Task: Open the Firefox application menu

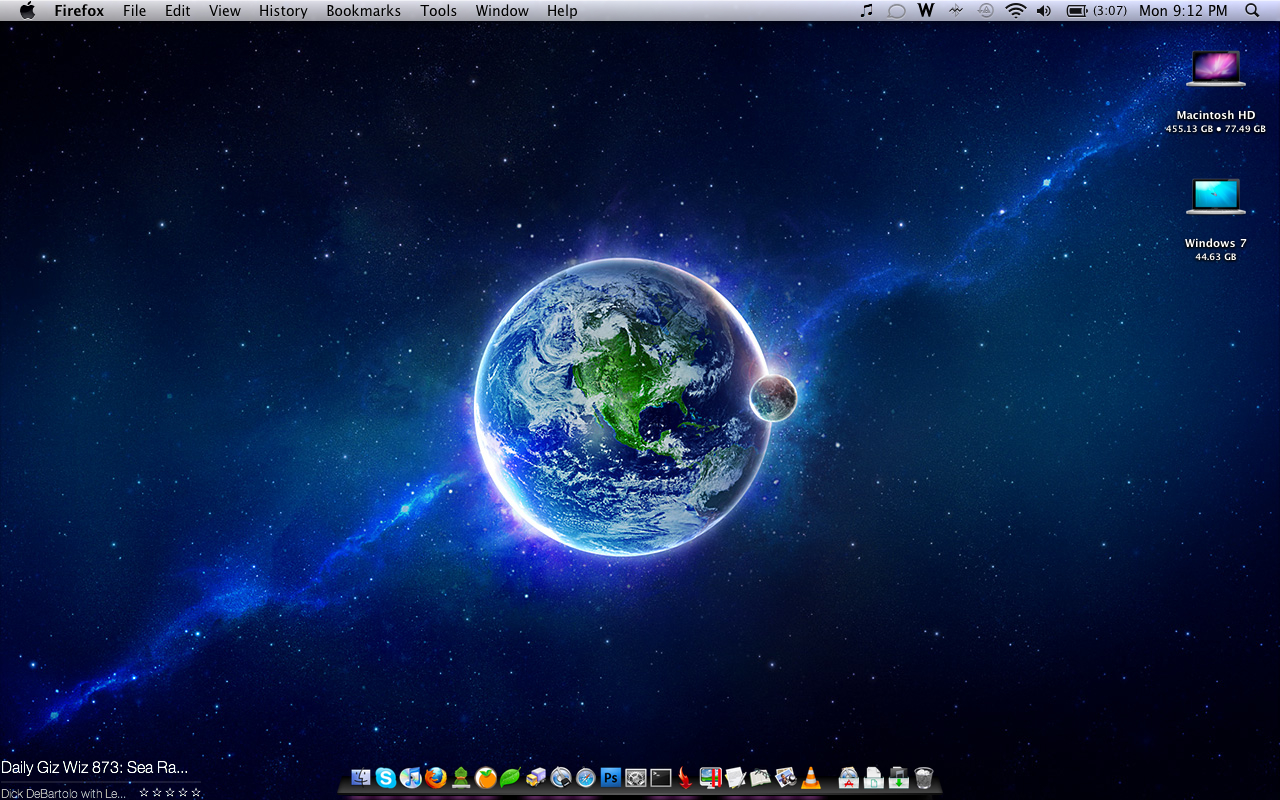Action: tap(79, 11)
